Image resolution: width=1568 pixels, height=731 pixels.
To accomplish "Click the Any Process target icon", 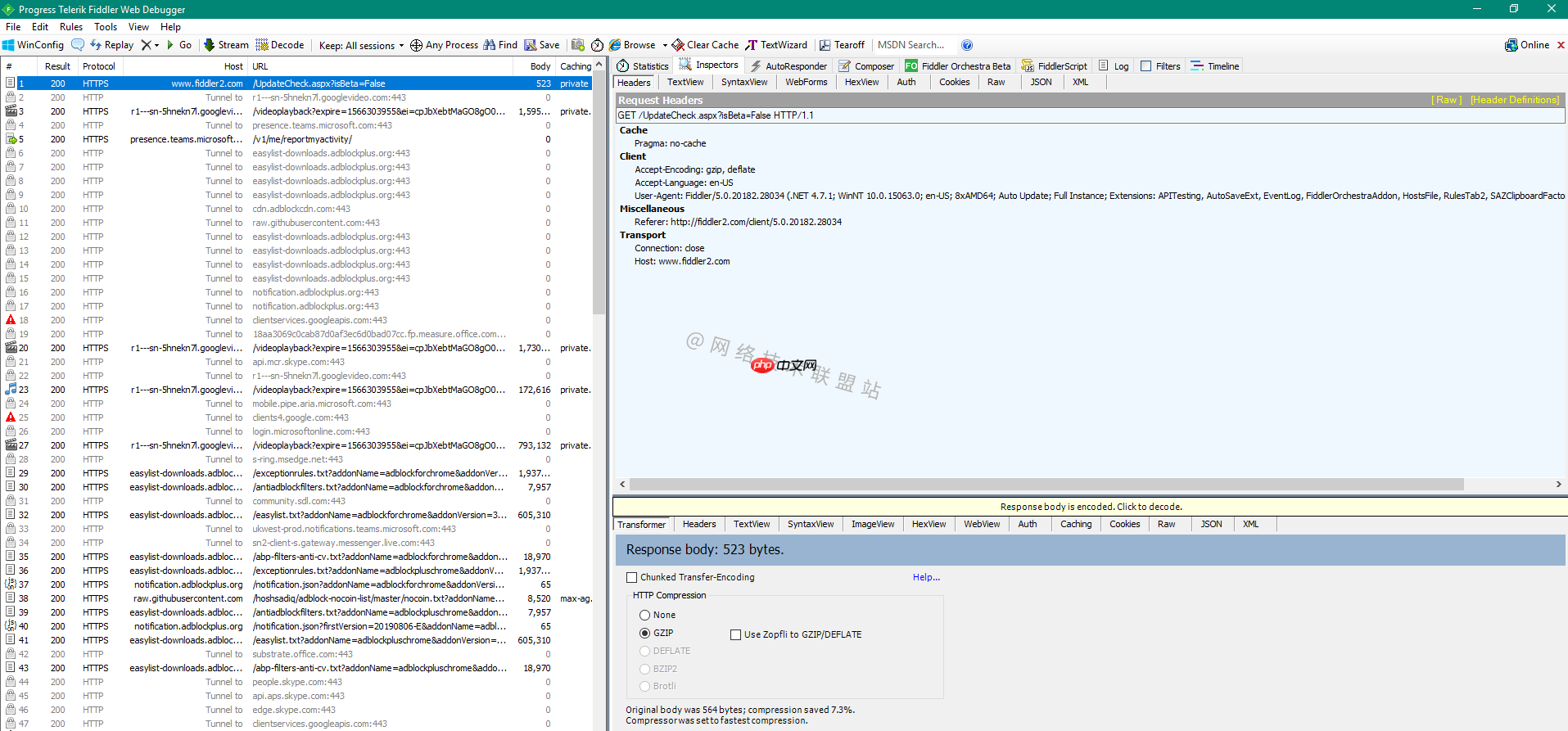I will [416, 45].
